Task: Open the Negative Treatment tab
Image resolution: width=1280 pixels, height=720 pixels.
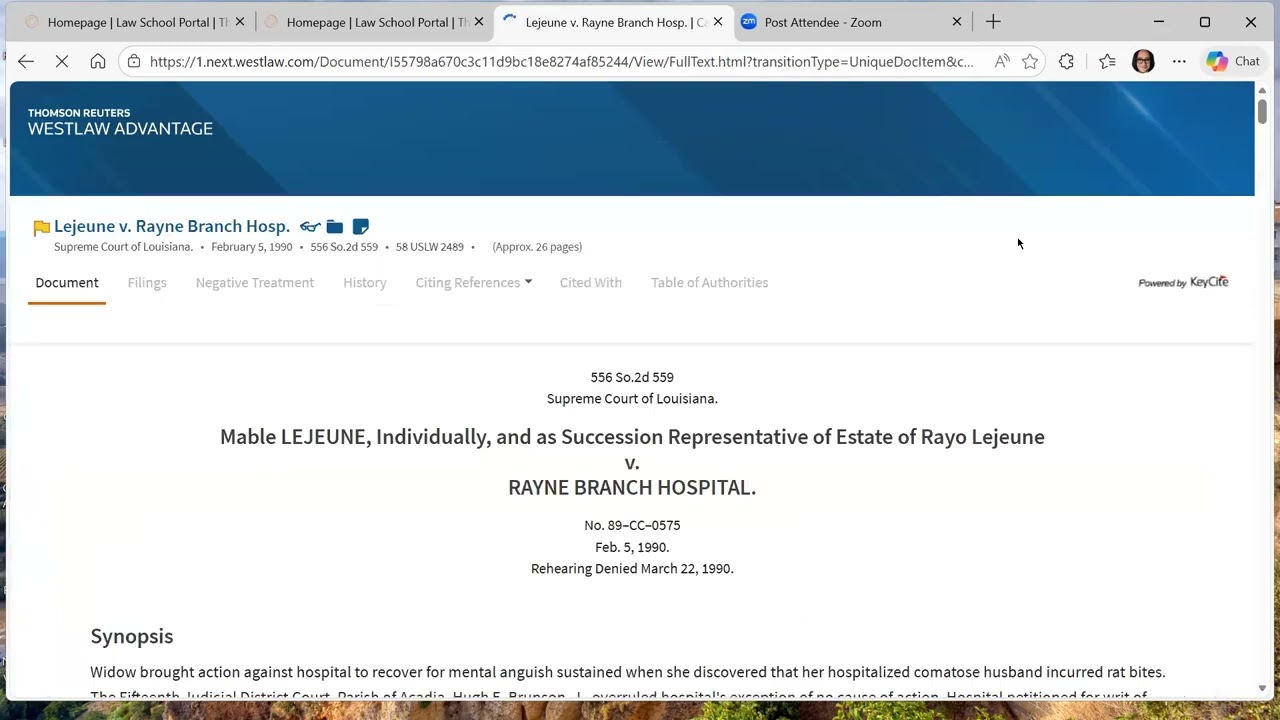Action: (x=255, y=283)
